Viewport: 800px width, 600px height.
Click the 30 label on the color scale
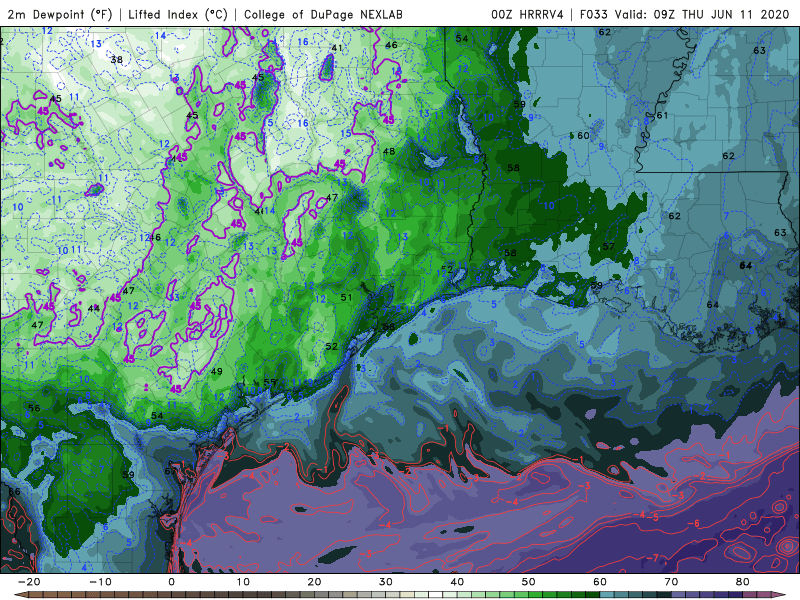[386, 582]
